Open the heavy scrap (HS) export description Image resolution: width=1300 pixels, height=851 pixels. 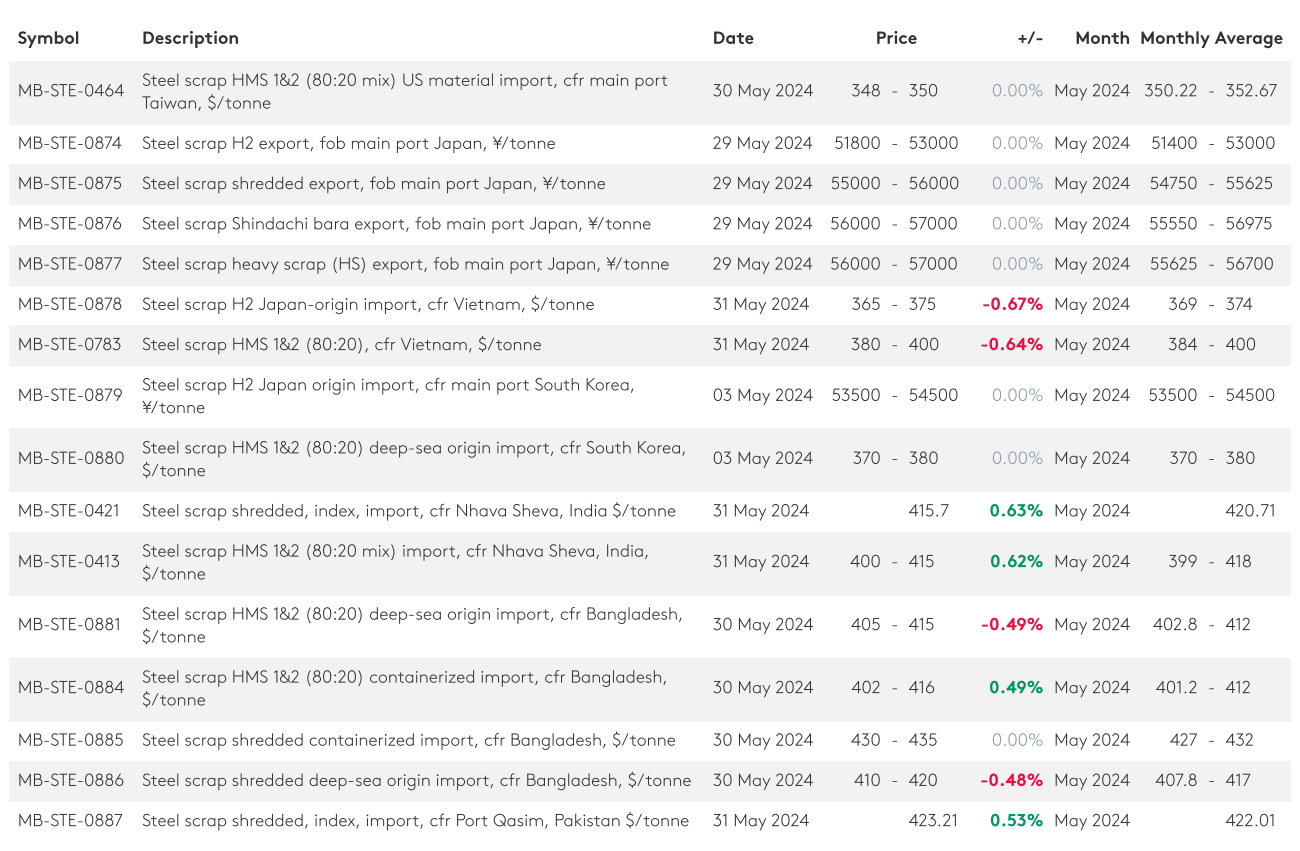click(x=405, y=264)
